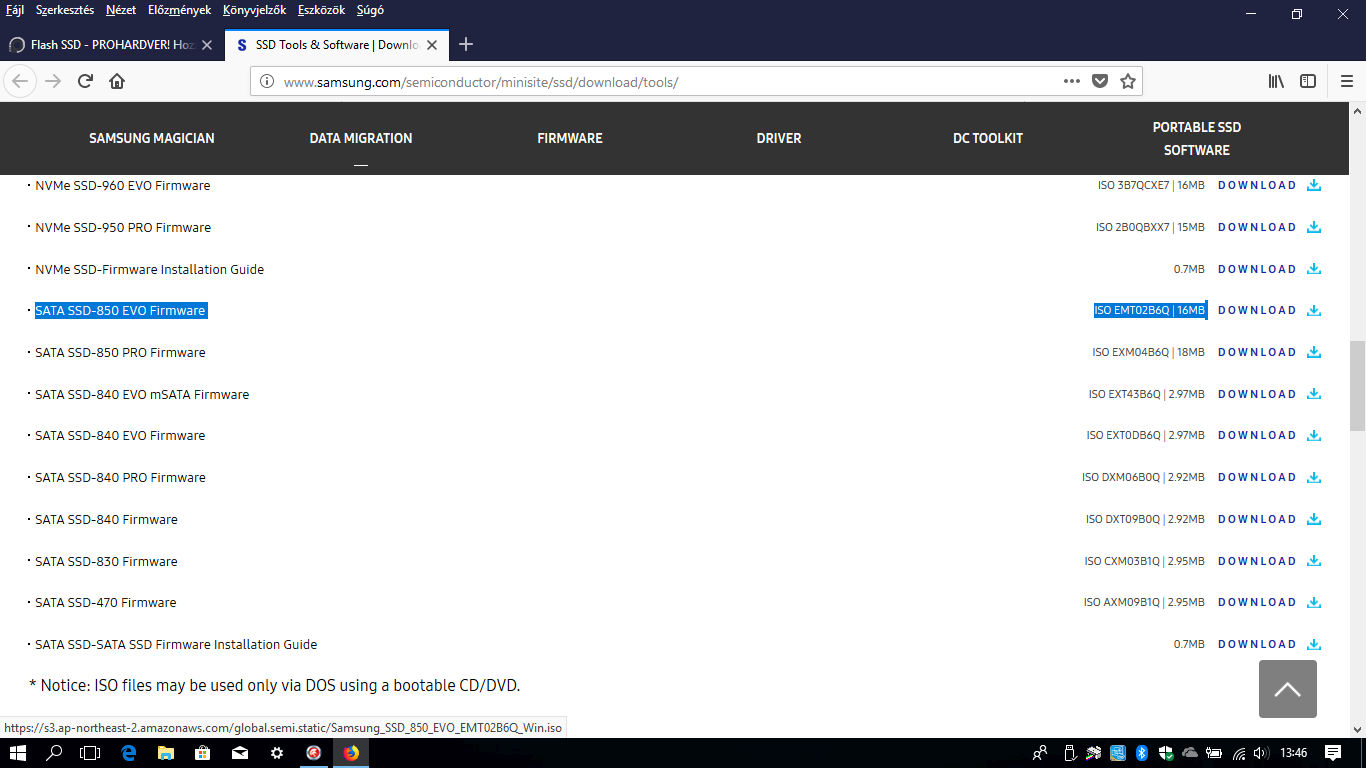Image resolution: width=1366 pixels, height=768 pixels.
Task: Open Task View on the taskbar
Action: point(91,753)
